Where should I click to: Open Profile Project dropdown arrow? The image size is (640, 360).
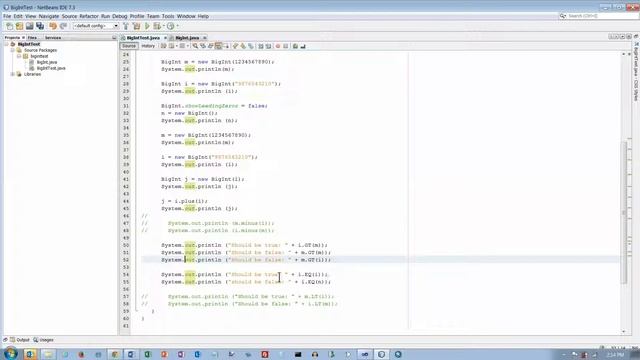177,26
